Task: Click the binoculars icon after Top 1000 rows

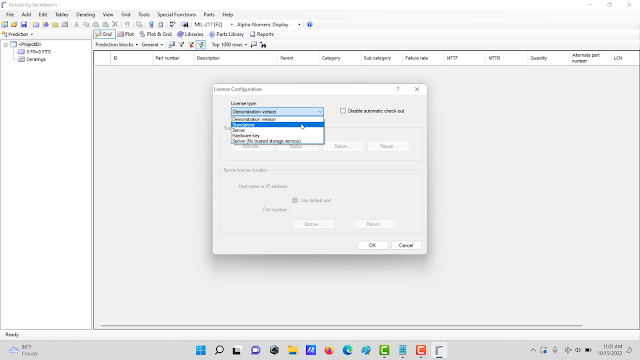Action: 263,44
